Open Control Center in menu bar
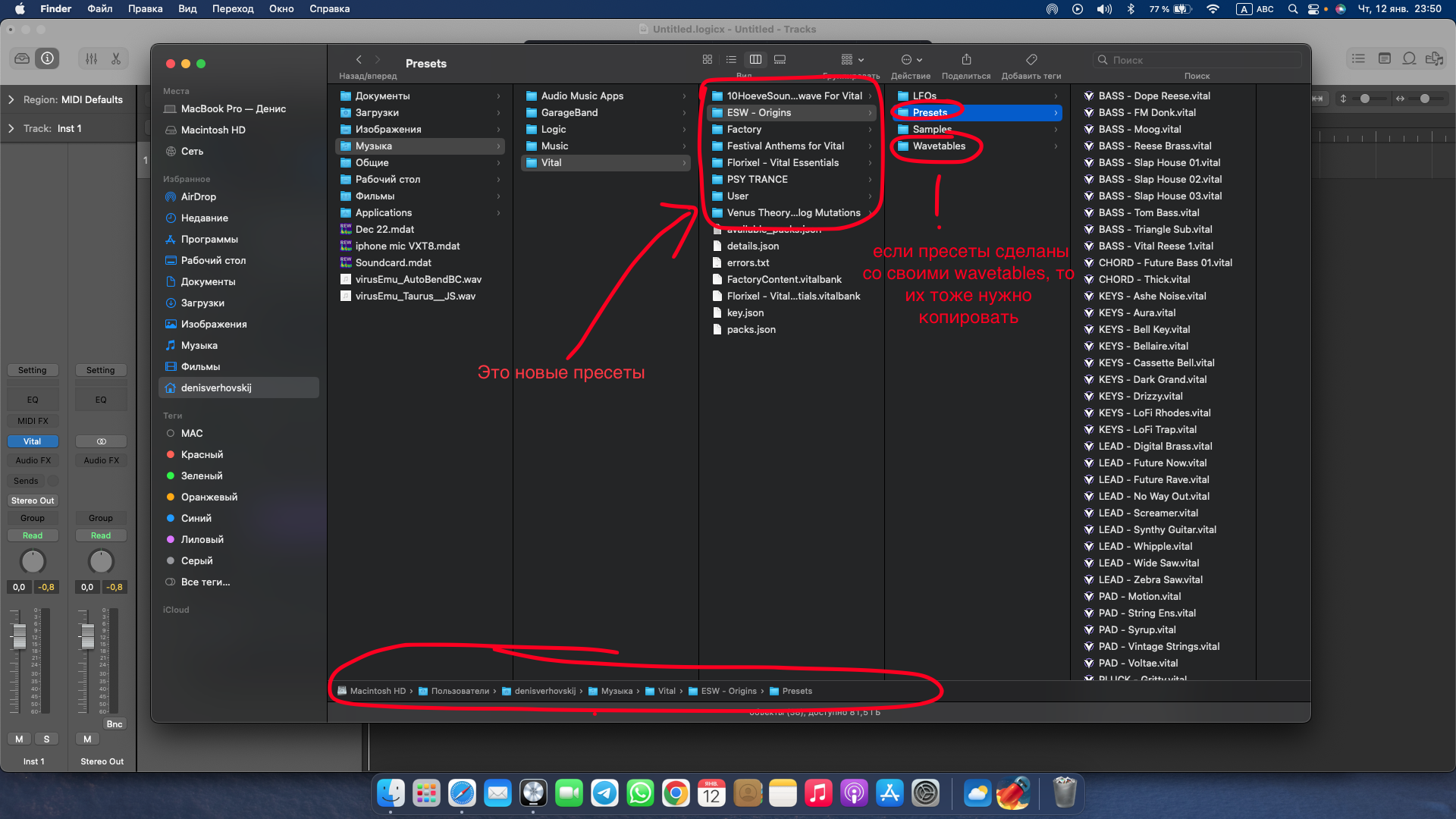 pyautogui.click(x=1313, y=9)
